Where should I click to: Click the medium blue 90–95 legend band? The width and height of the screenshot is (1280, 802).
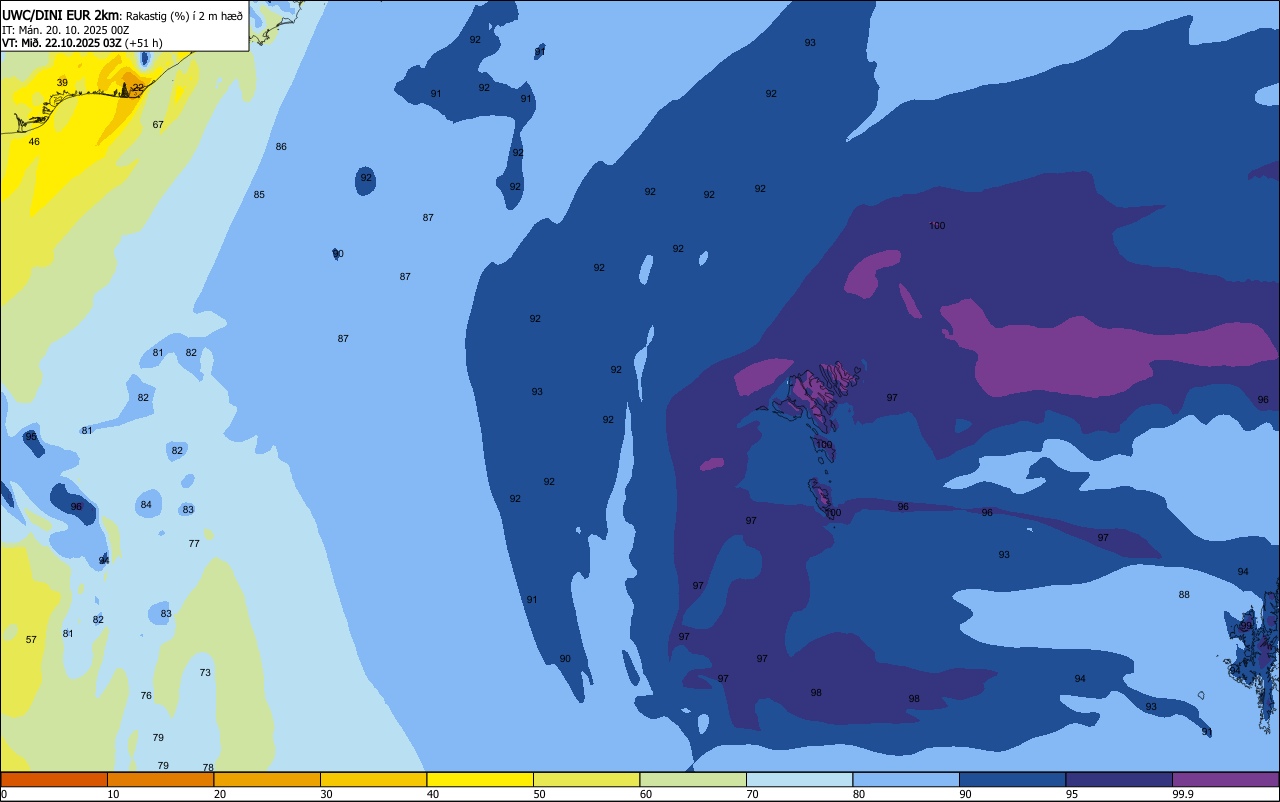click(1012, 779)
